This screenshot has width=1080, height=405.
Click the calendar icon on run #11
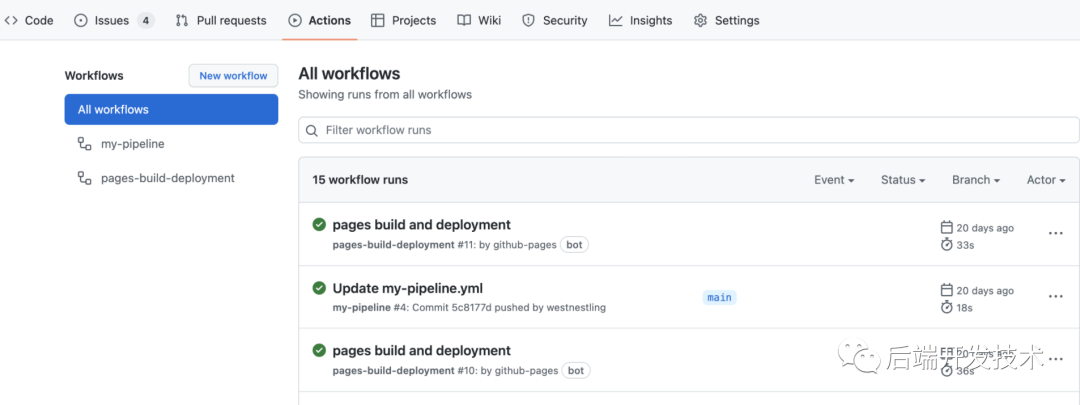946,227
